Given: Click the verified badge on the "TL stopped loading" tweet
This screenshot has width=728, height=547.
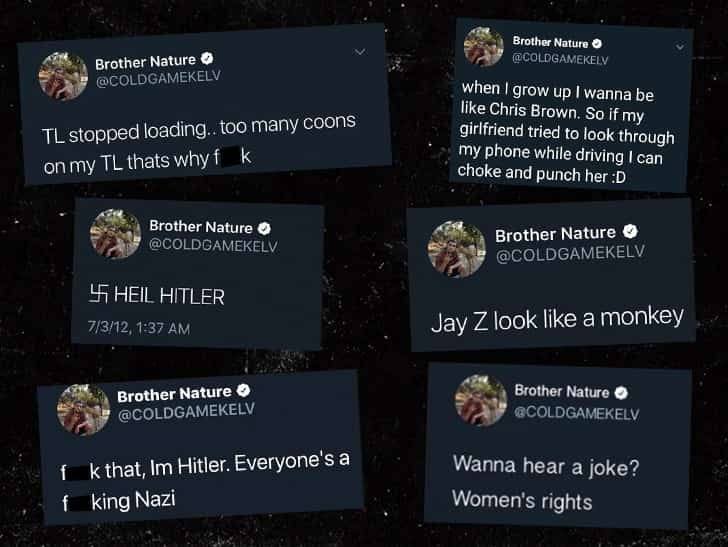Looking at the screenshot, I should click(x=207, y=59).
